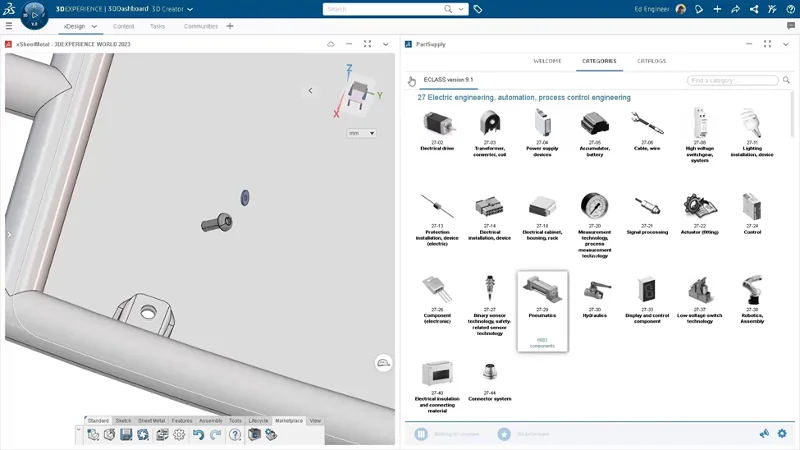Click the Share arrow icon in top bar
This screenshot has width=800, height=450.
(x=736, y=9)
